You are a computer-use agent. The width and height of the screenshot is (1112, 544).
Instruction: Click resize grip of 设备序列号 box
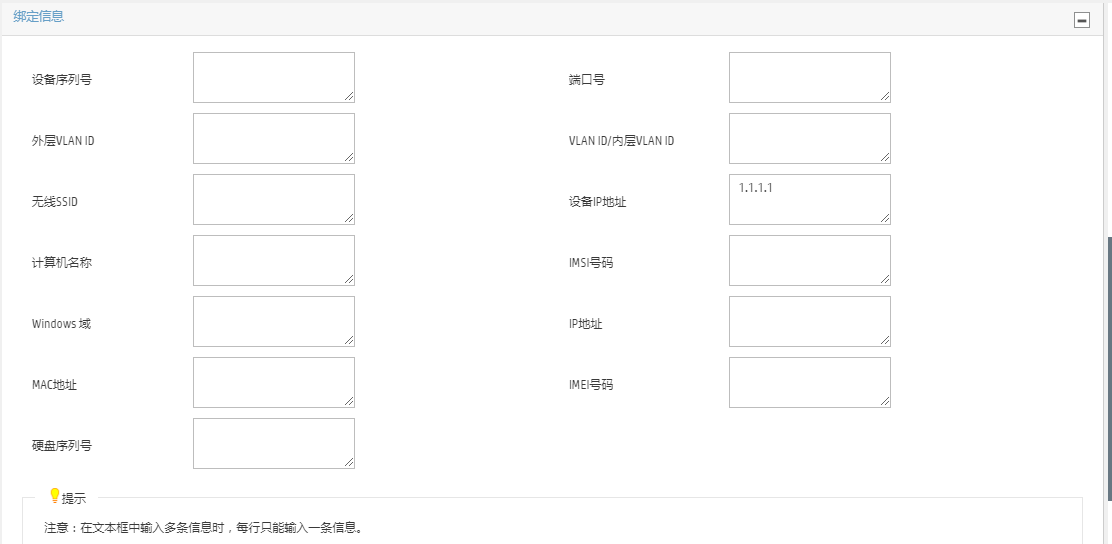349,96
